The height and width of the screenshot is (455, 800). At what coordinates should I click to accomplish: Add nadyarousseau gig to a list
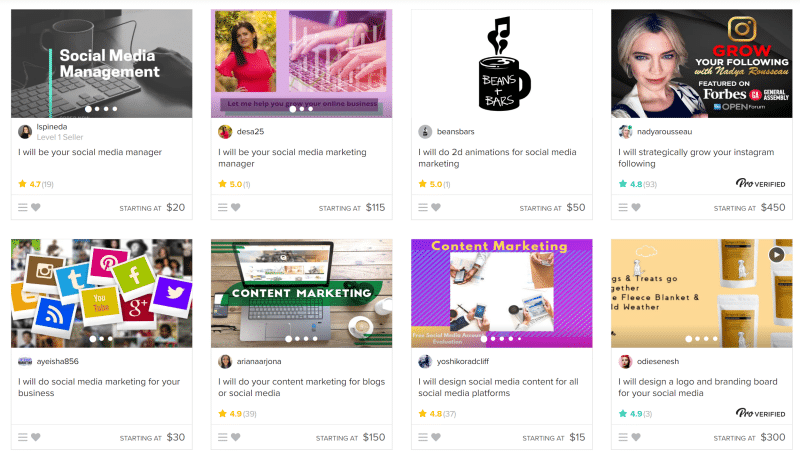(x=623, y=208)
